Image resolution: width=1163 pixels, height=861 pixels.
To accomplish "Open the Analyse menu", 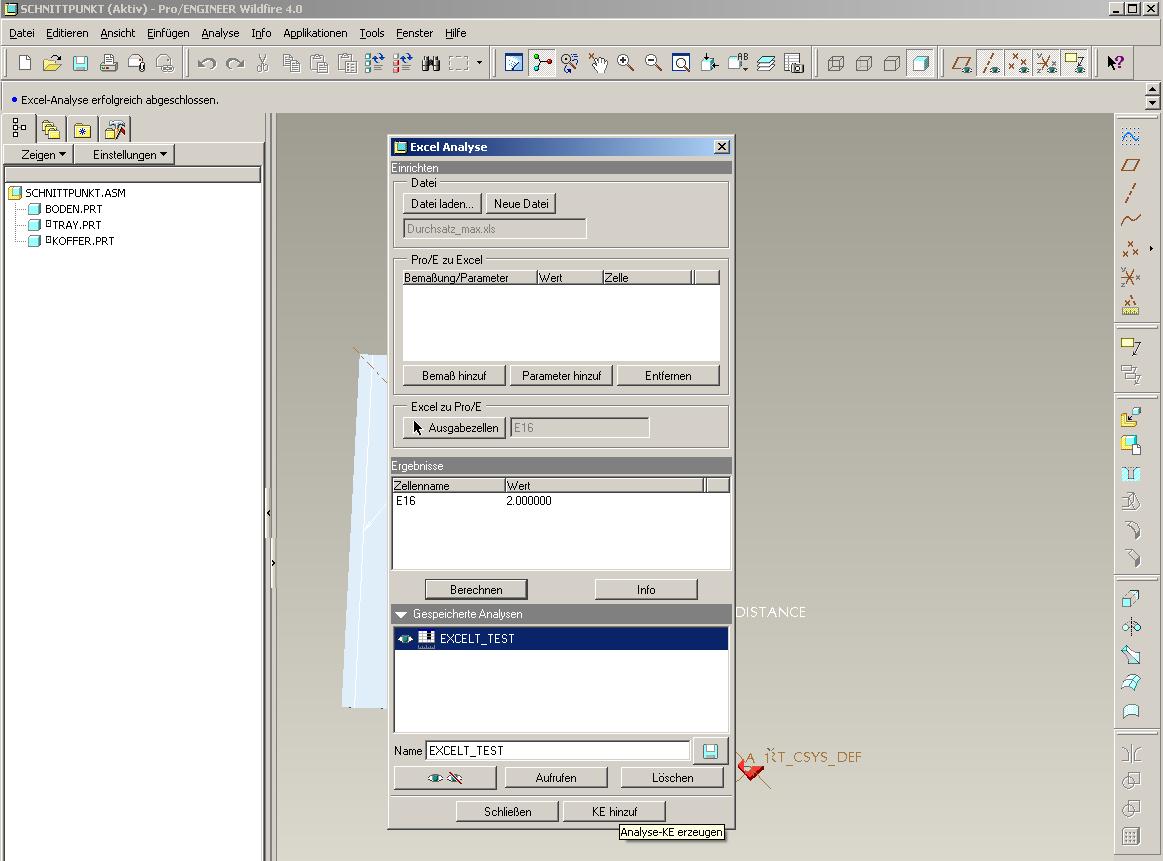I will click(220, 33).
